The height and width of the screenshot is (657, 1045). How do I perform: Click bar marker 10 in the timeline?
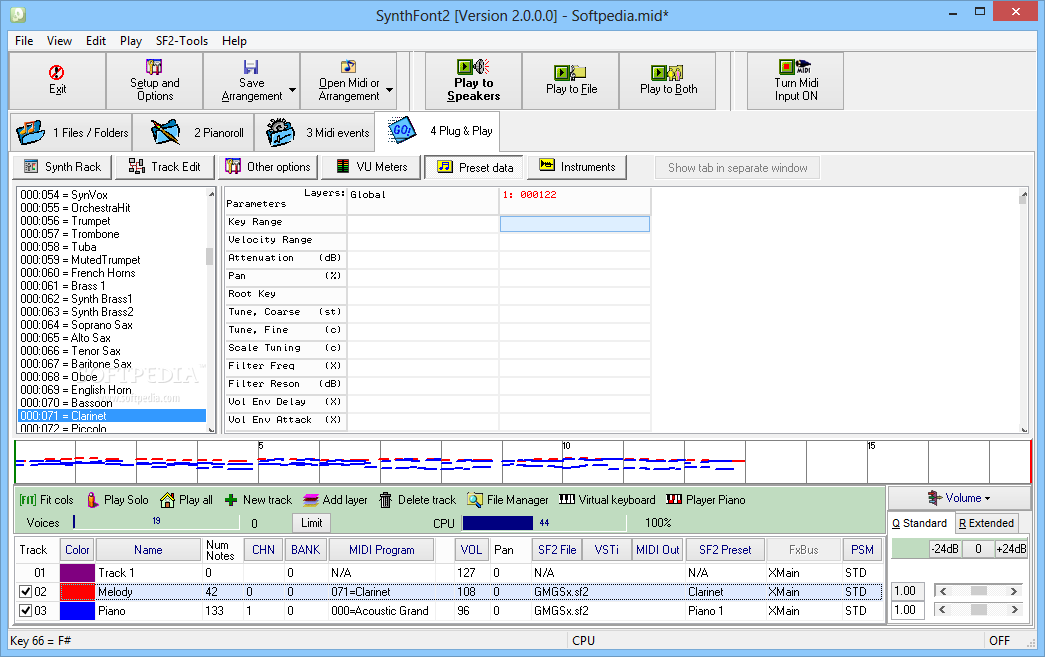tap(566, 446)
